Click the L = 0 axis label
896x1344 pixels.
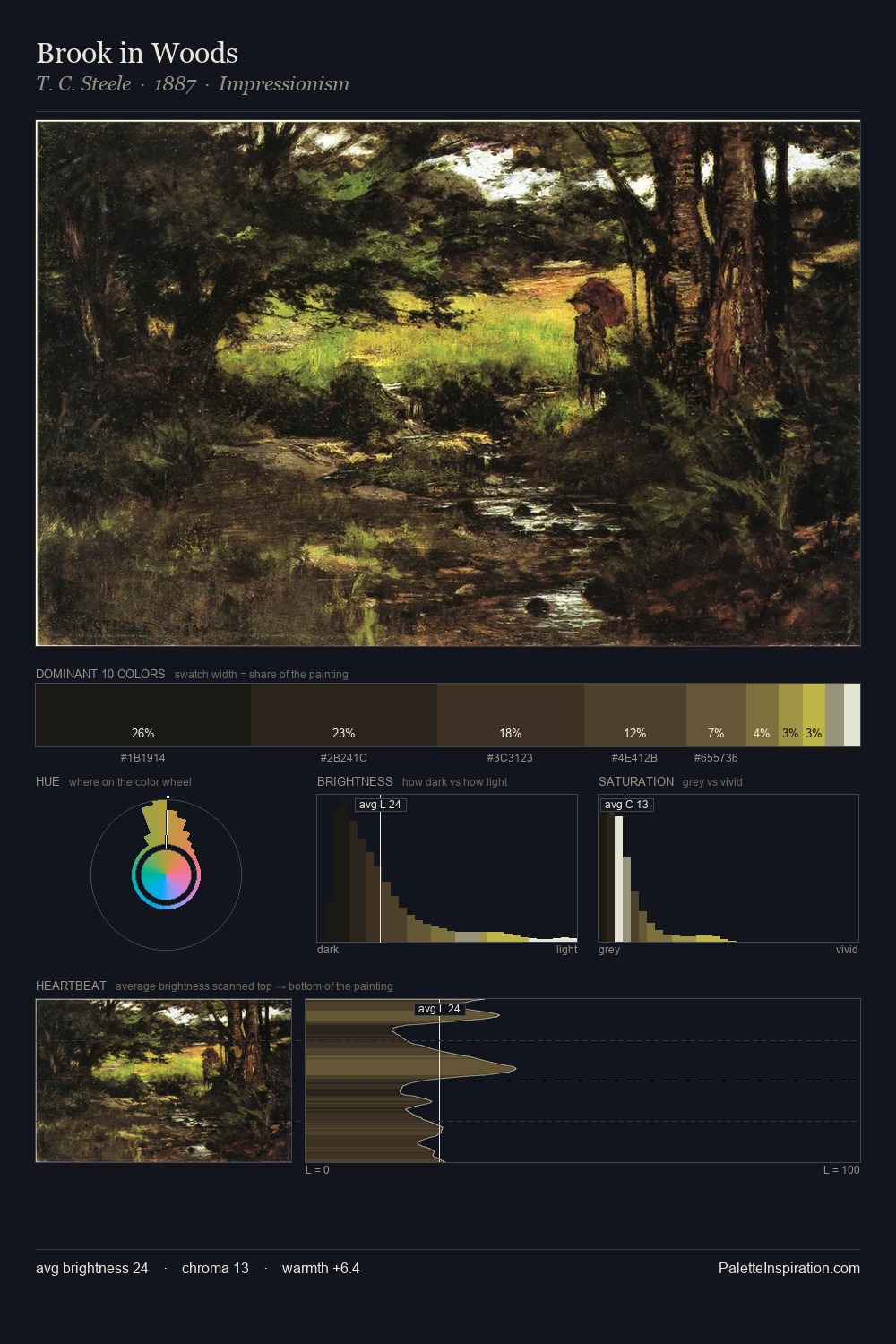(317, 1170)
